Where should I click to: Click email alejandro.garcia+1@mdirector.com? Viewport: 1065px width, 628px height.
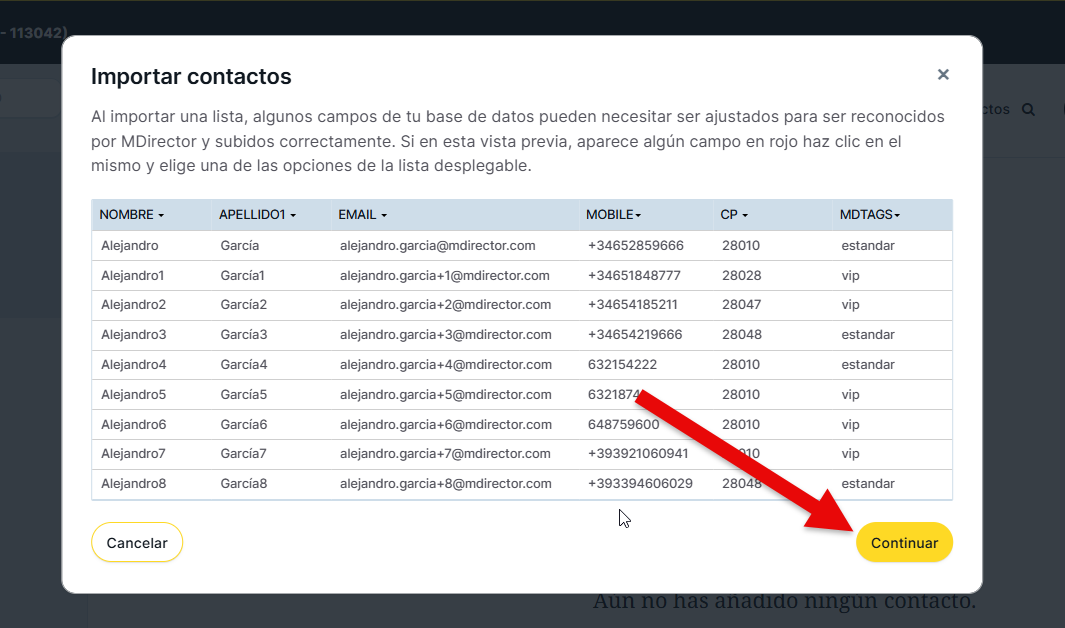(445, 276)
